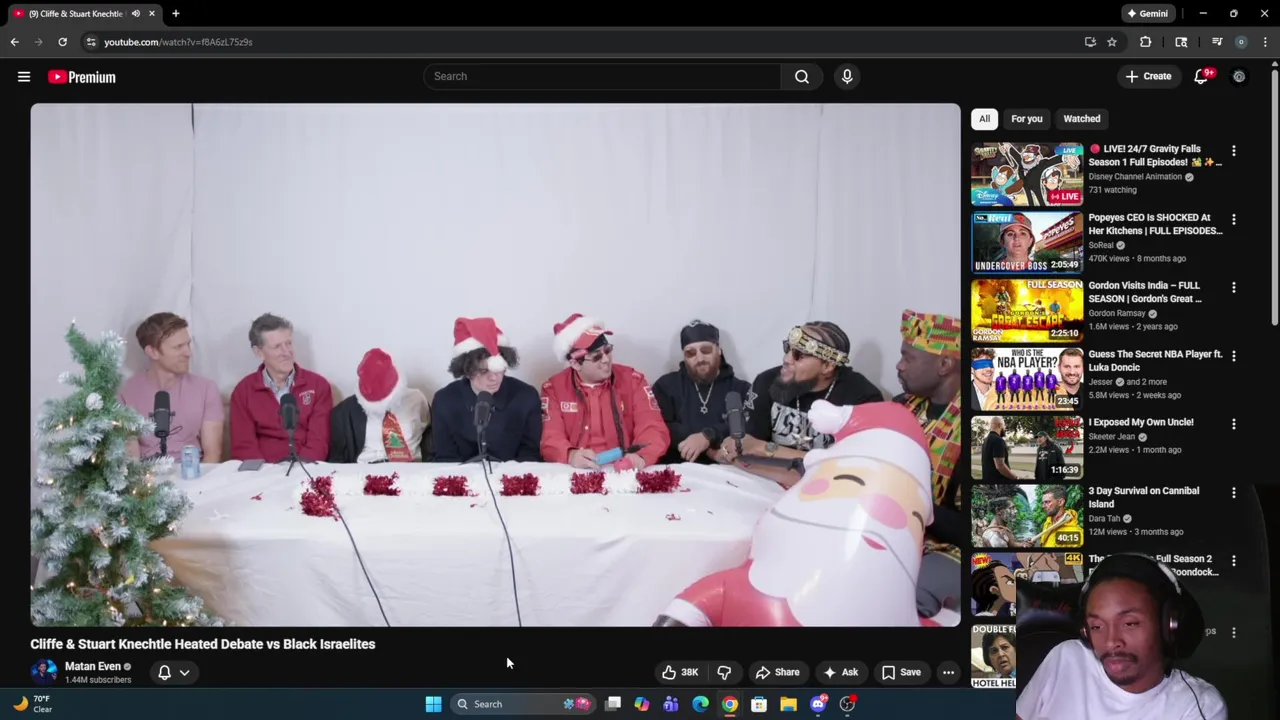This screenshot has width=1280, height=720.
Task: Open 3 Day Survival on Cannibal Island thumbnail
Action: pyautogui.click(x=1027, y=515)
